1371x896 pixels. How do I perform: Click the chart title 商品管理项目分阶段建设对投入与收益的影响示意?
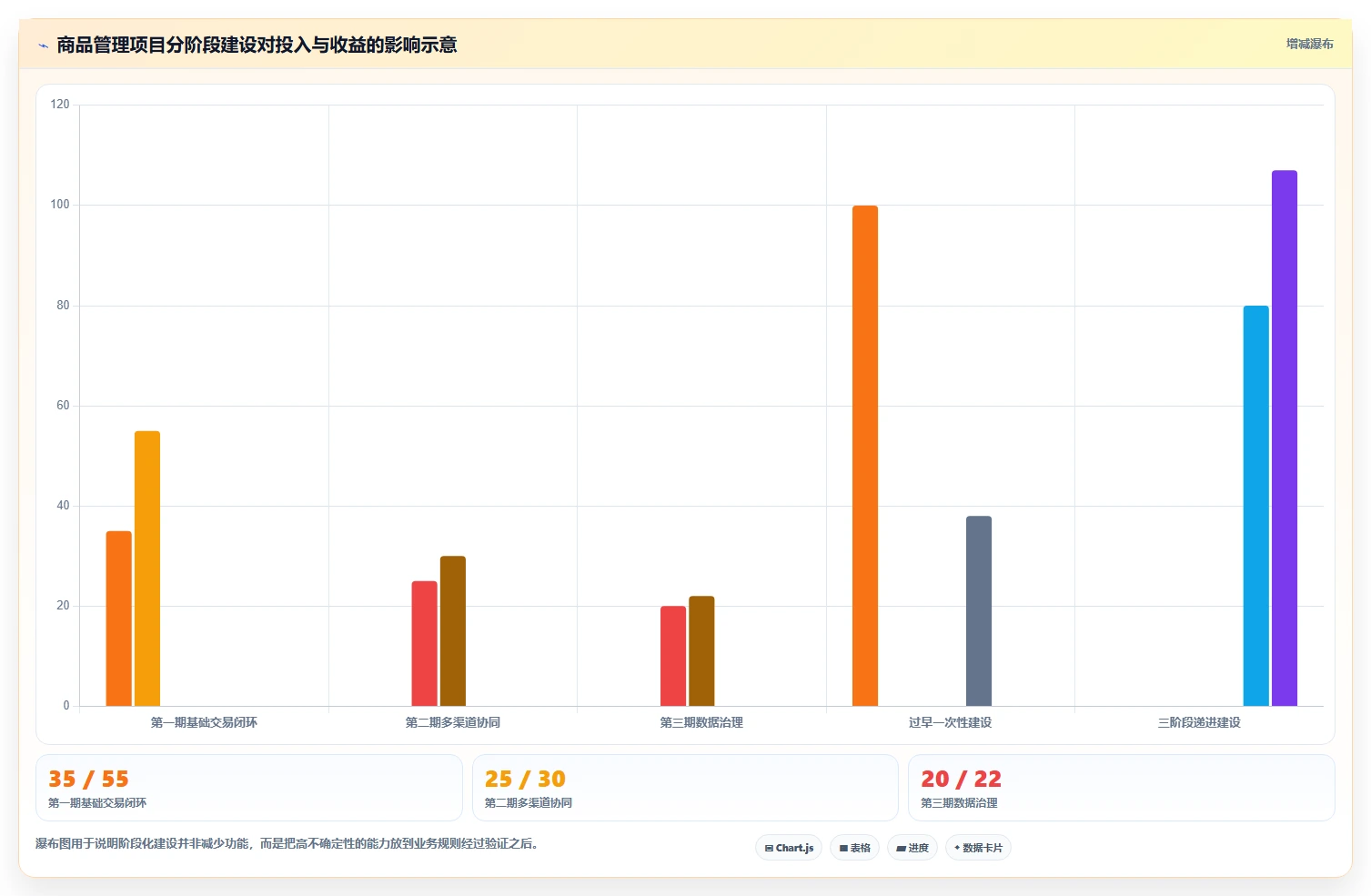(x=257, y=45)
